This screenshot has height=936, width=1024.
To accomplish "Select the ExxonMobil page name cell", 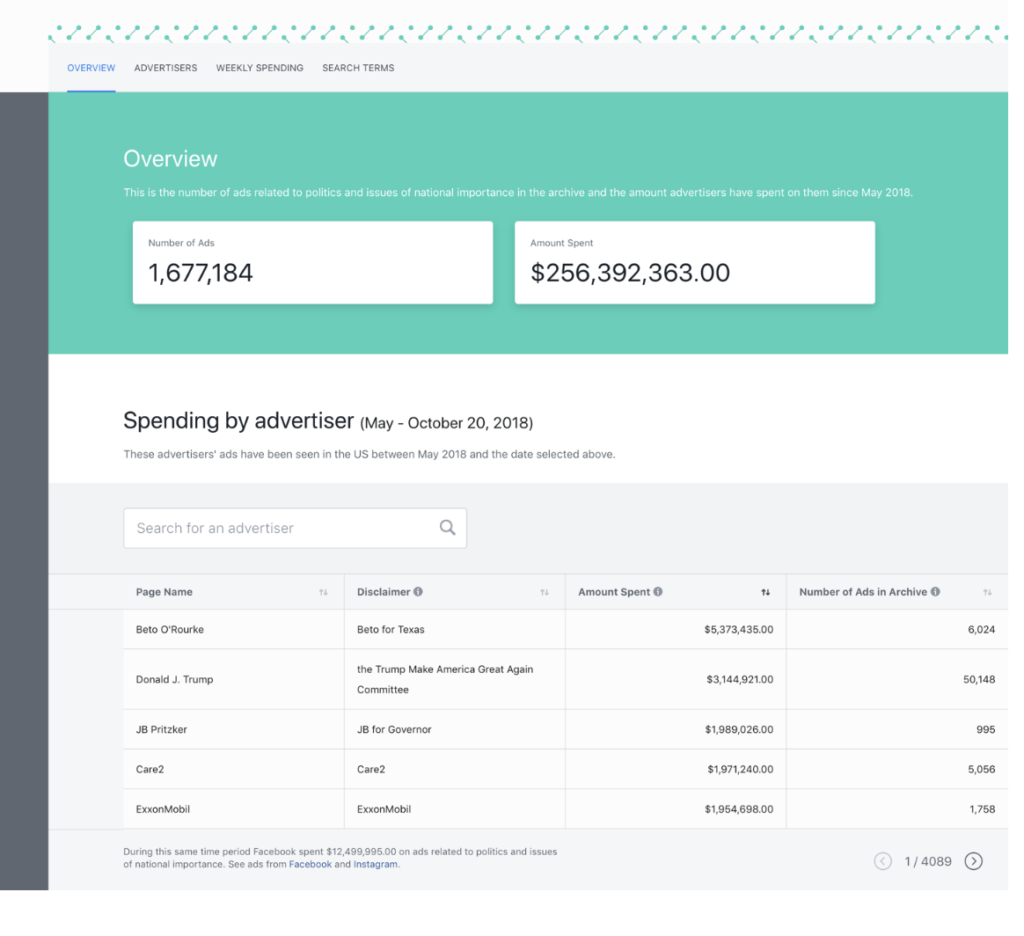I will pos(234,809).
